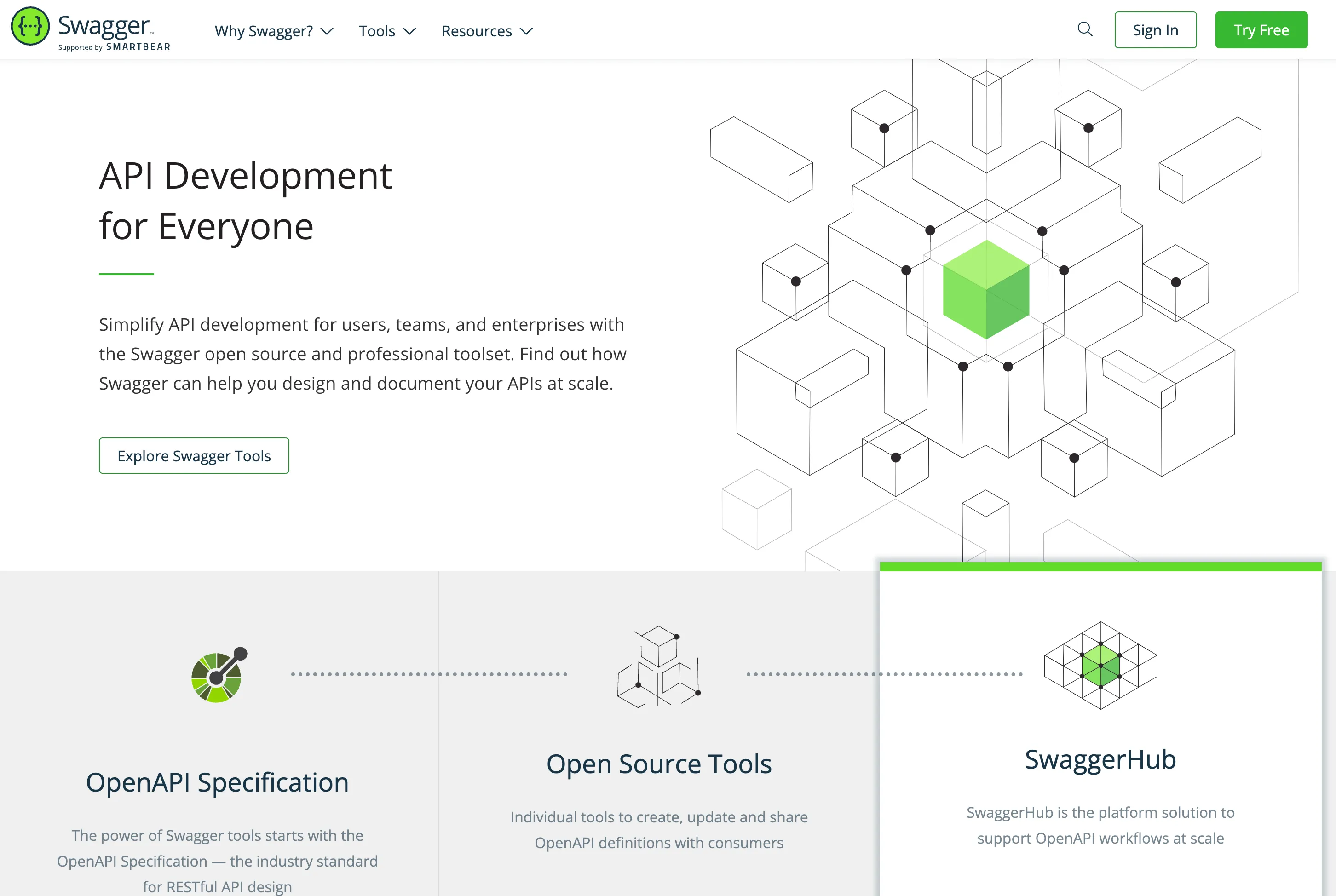Open the Tools menu item
The width and height of the screenshot is (1336, 896).
pos(387,31)
